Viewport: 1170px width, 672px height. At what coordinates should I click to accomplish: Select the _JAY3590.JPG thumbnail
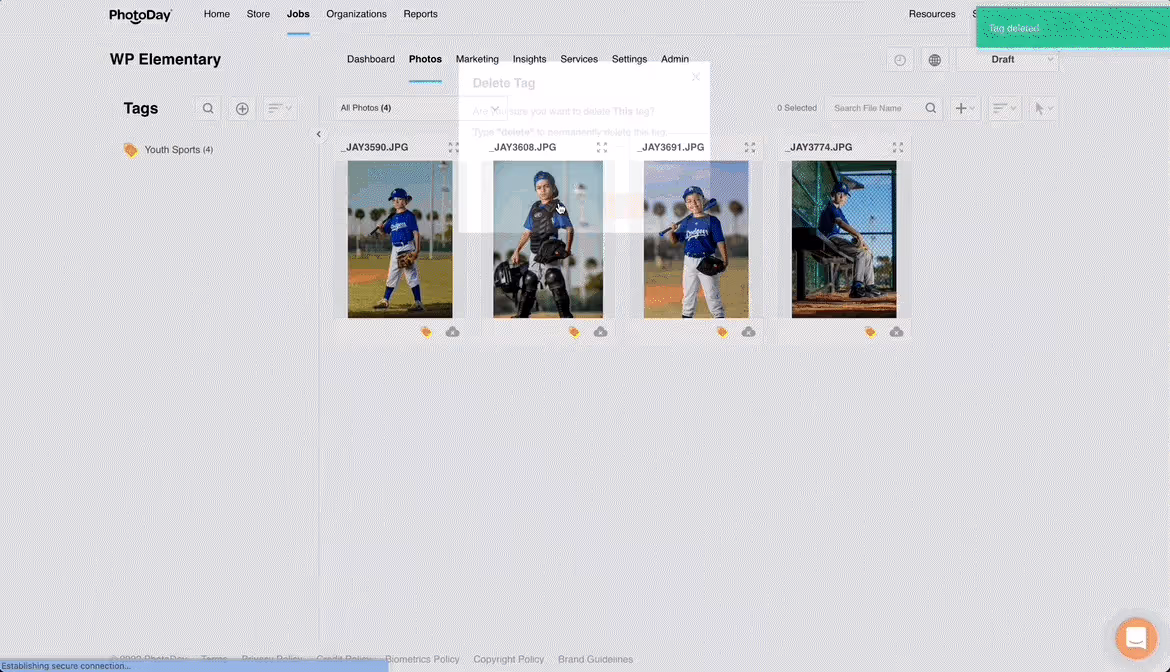click(400, 239)
